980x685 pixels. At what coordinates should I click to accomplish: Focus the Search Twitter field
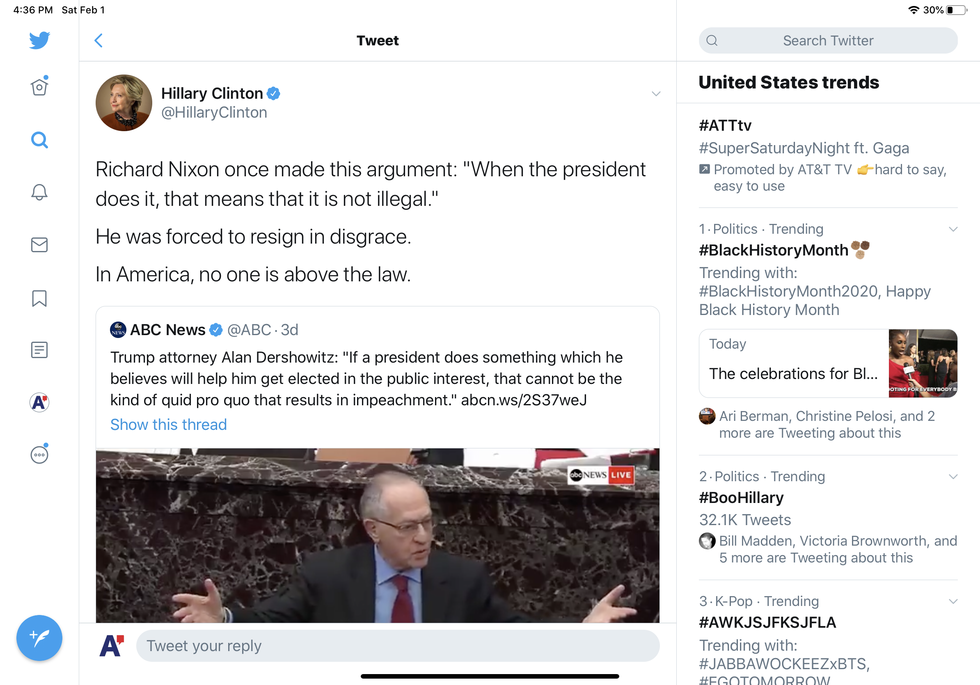828,41
